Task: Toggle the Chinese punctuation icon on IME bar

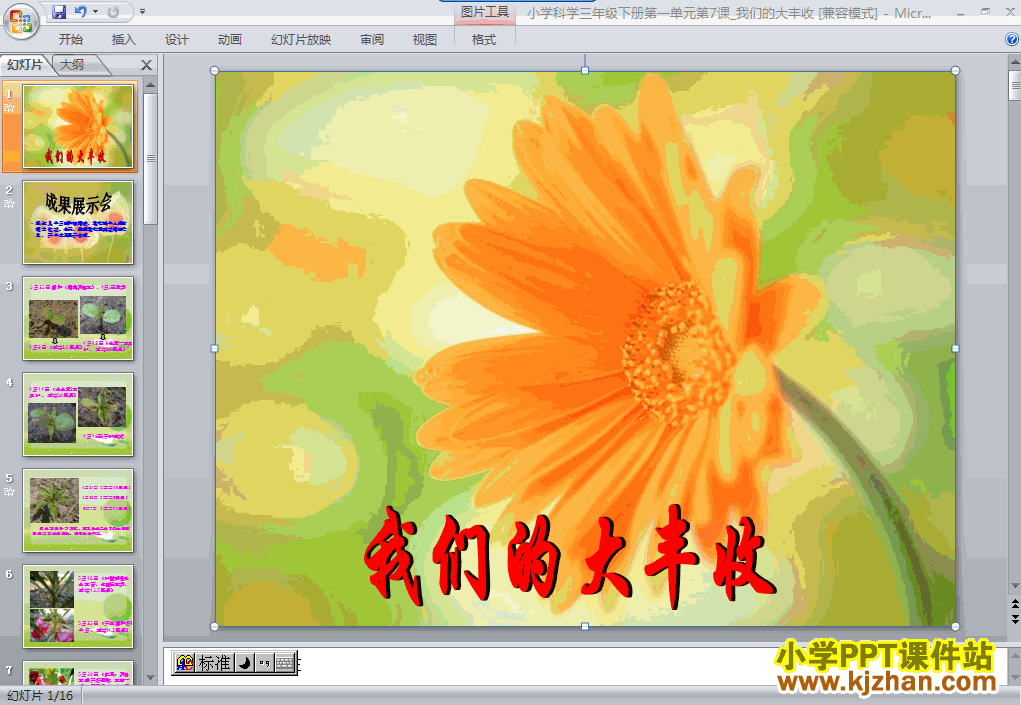Action: [264, 663]
